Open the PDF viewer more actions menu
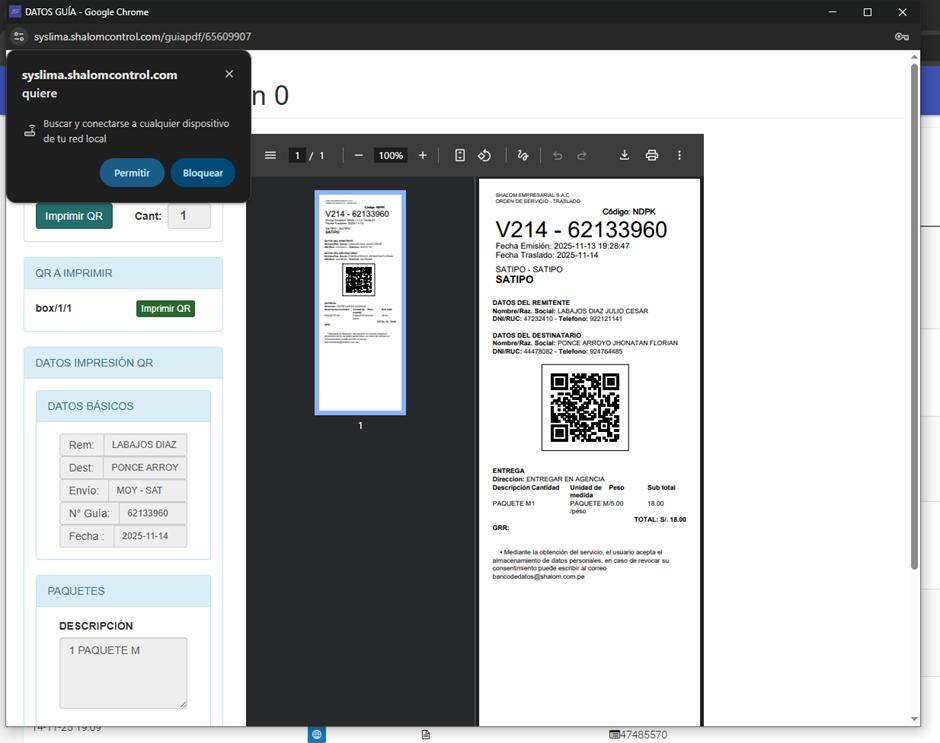The height and width of the screenshot is (743, 940). pos(679,155)
